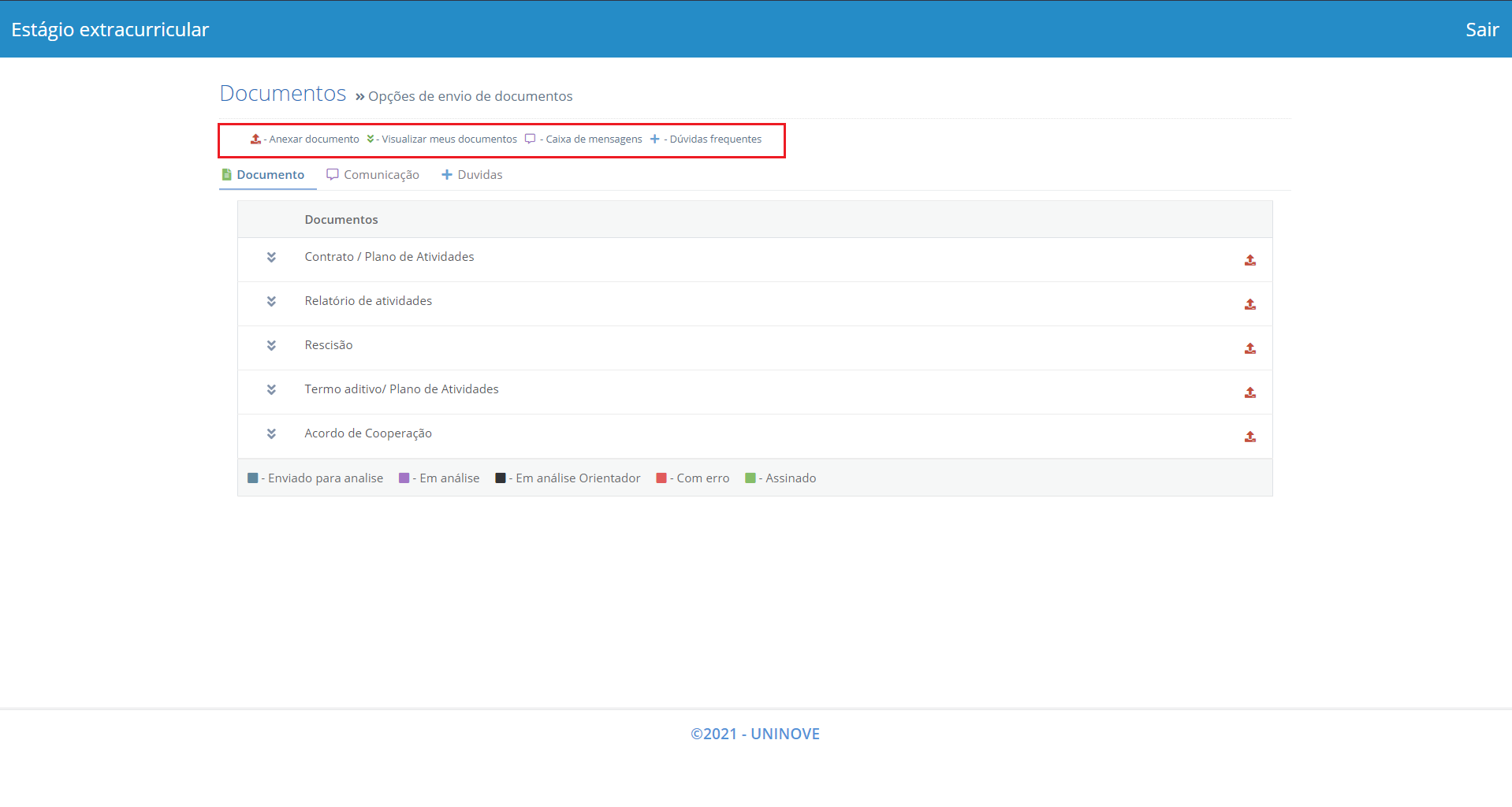Click the 'Rescisão' row text

[x=329, y=345]
